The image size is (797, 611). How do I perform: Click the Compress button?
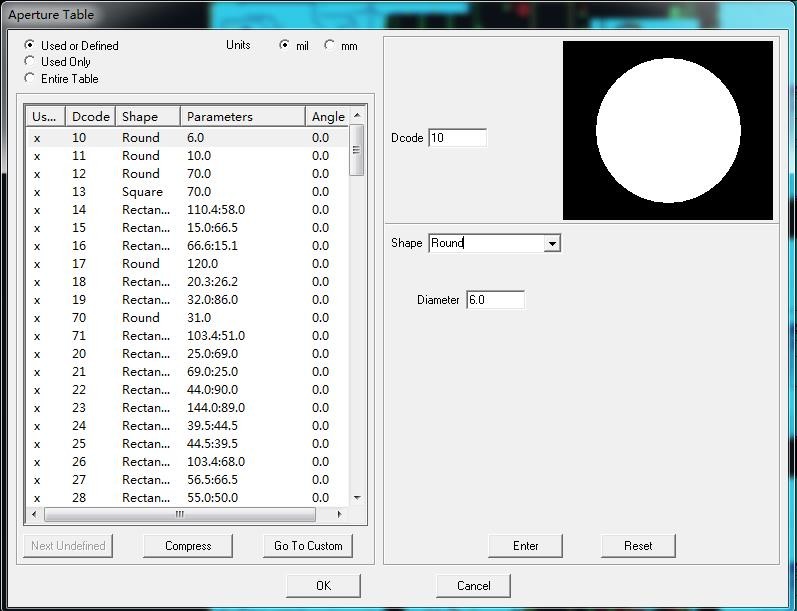(188, 546)
